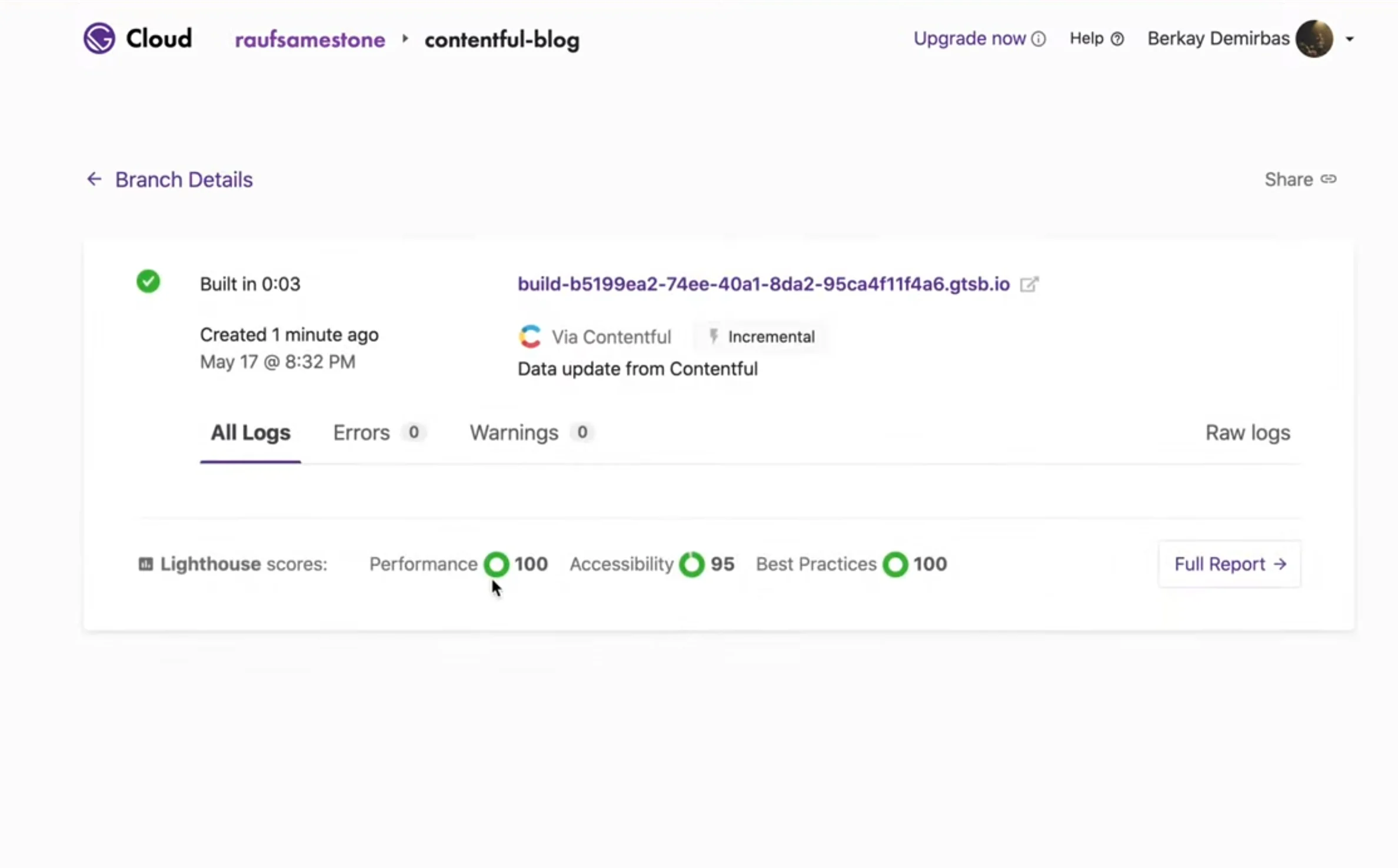
Task: Click the Help question mark icon
Action: pos(1117,39)
